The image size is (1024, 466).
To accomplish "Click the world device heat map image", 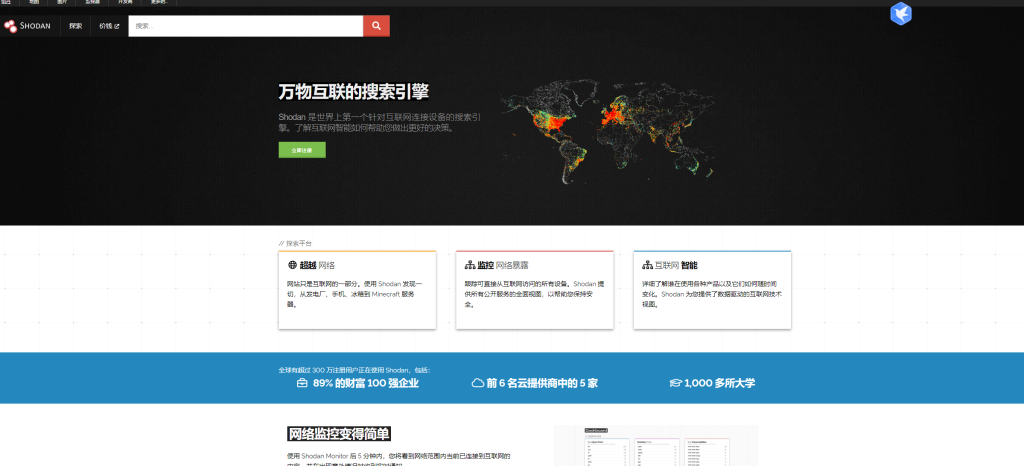I will (x=607, y=131).
